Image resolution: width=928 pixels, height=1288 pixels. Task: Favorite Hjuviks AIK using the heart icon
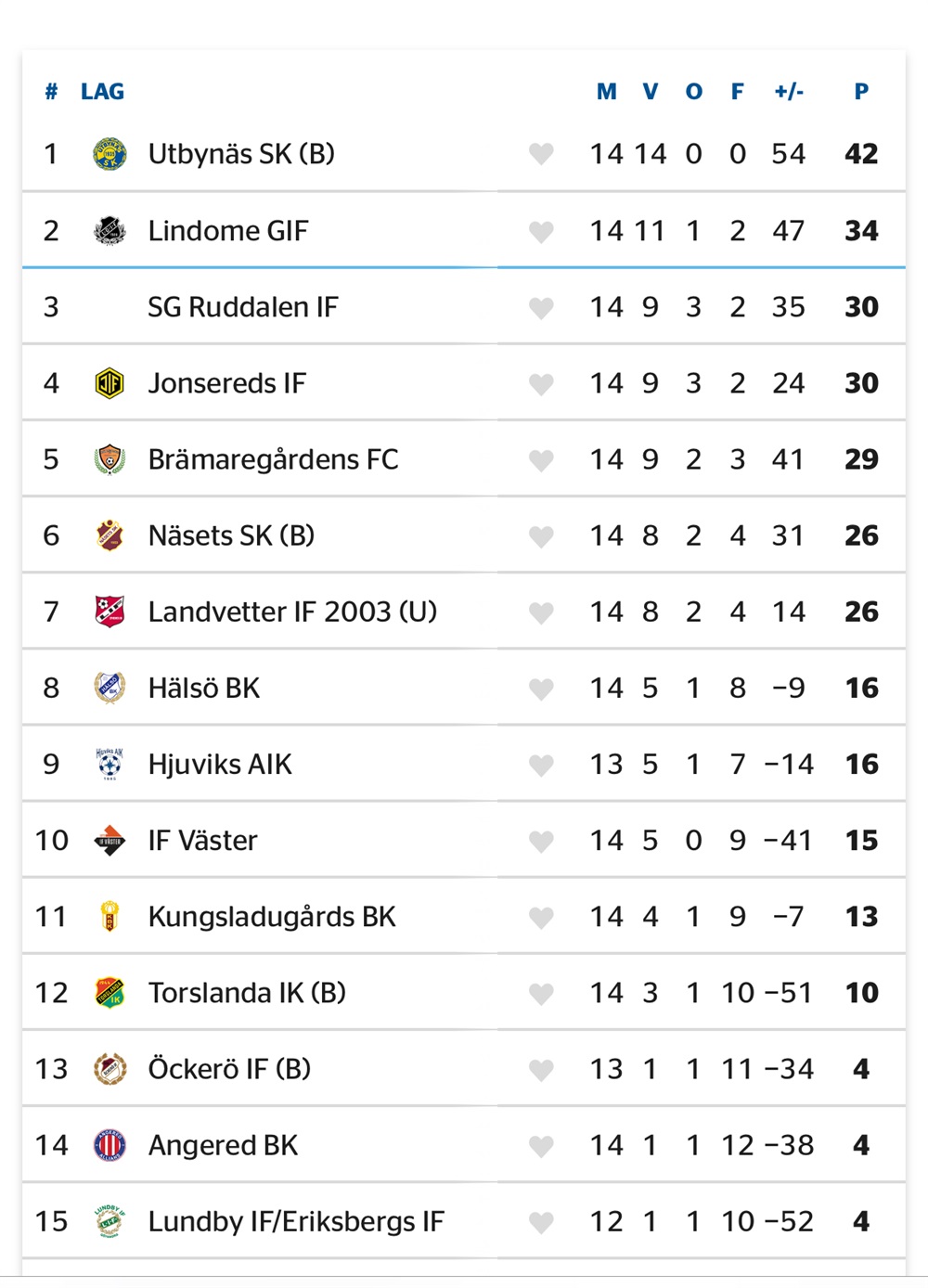541,765
